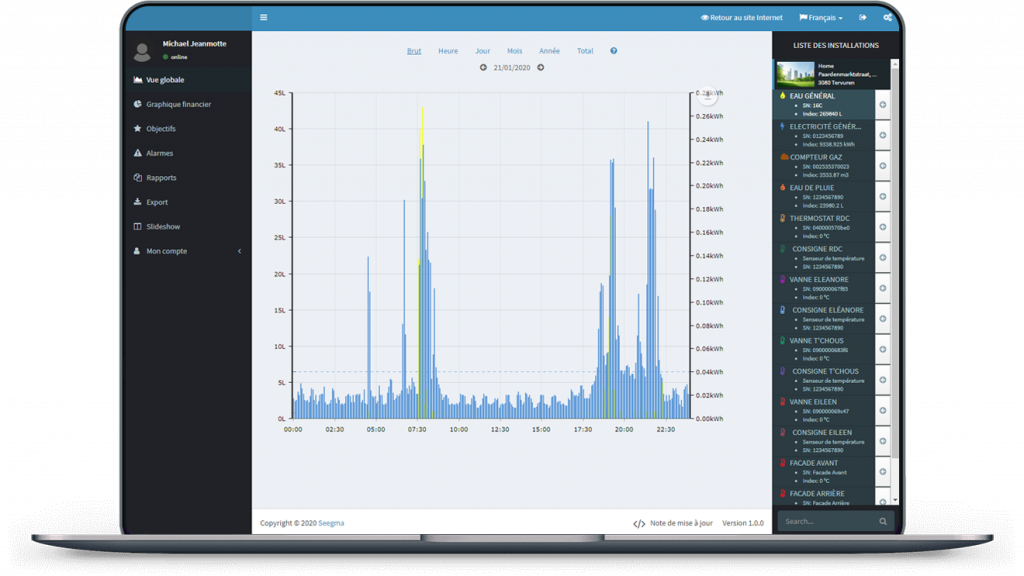Image resolution: width=1024 pixels, height=576 pixels.
Task: Open the Français language dropdown
Action: (821, 17)
